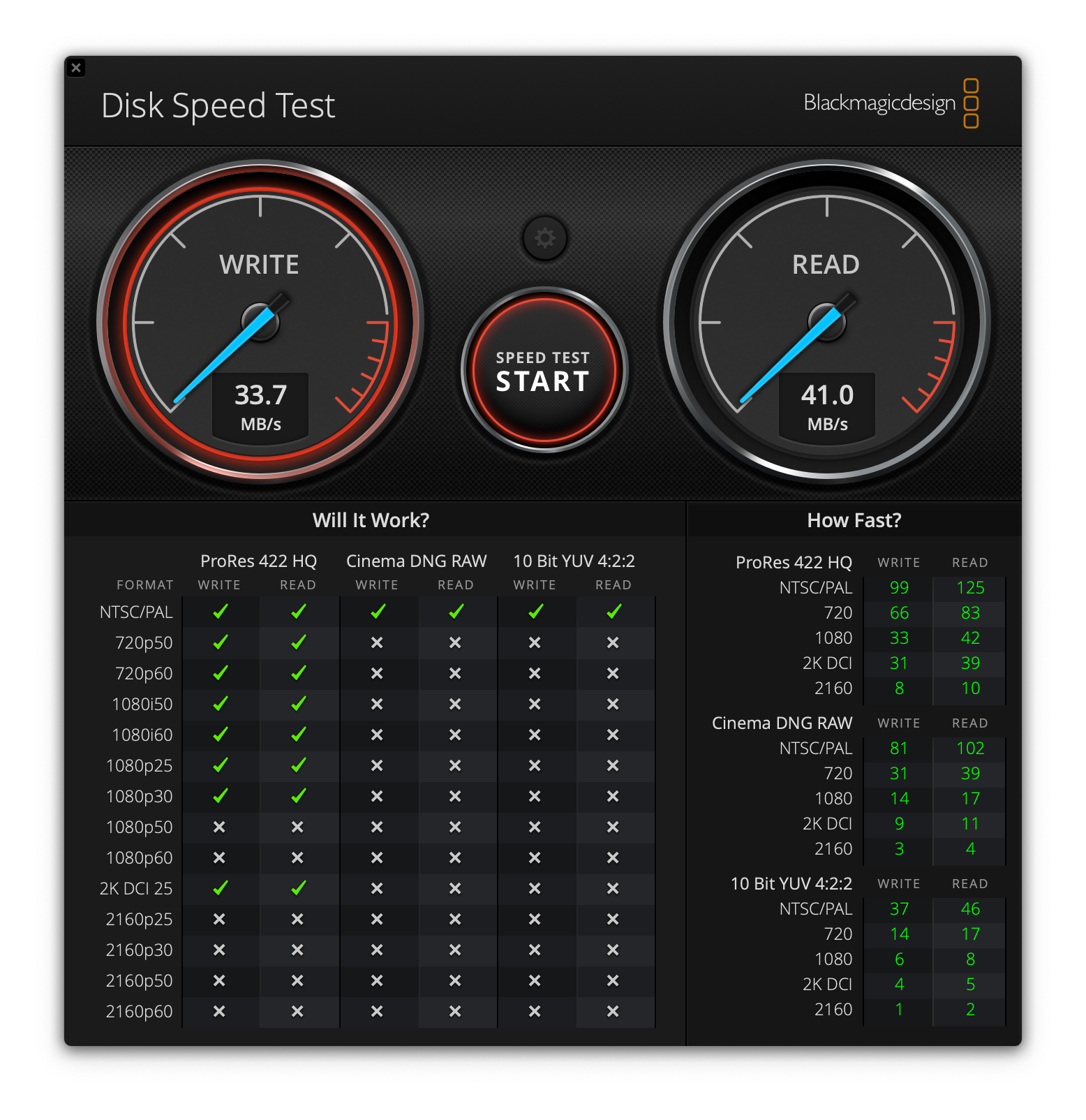Click 10 Bit YUV 1080 write value 6

(x=899, y=959)
